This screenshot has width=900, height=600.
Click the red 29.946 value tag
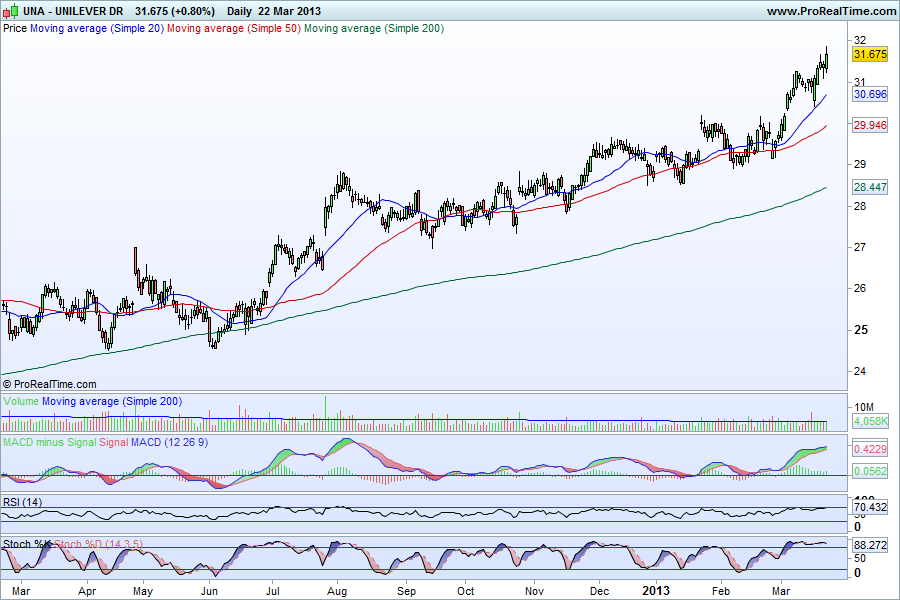(x=870, y=125)
